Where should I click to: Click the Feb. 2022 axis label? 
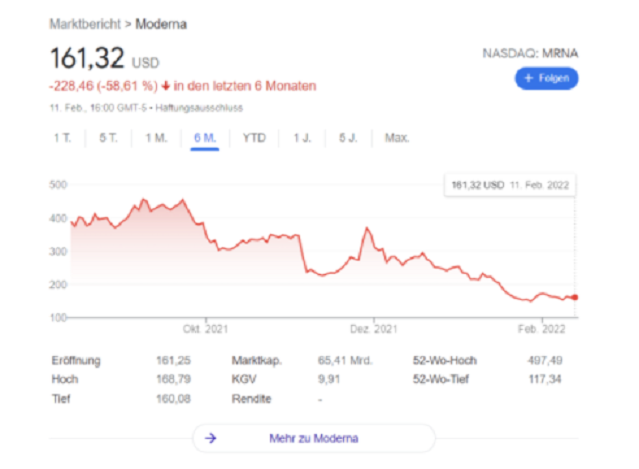tap(542, 329)
